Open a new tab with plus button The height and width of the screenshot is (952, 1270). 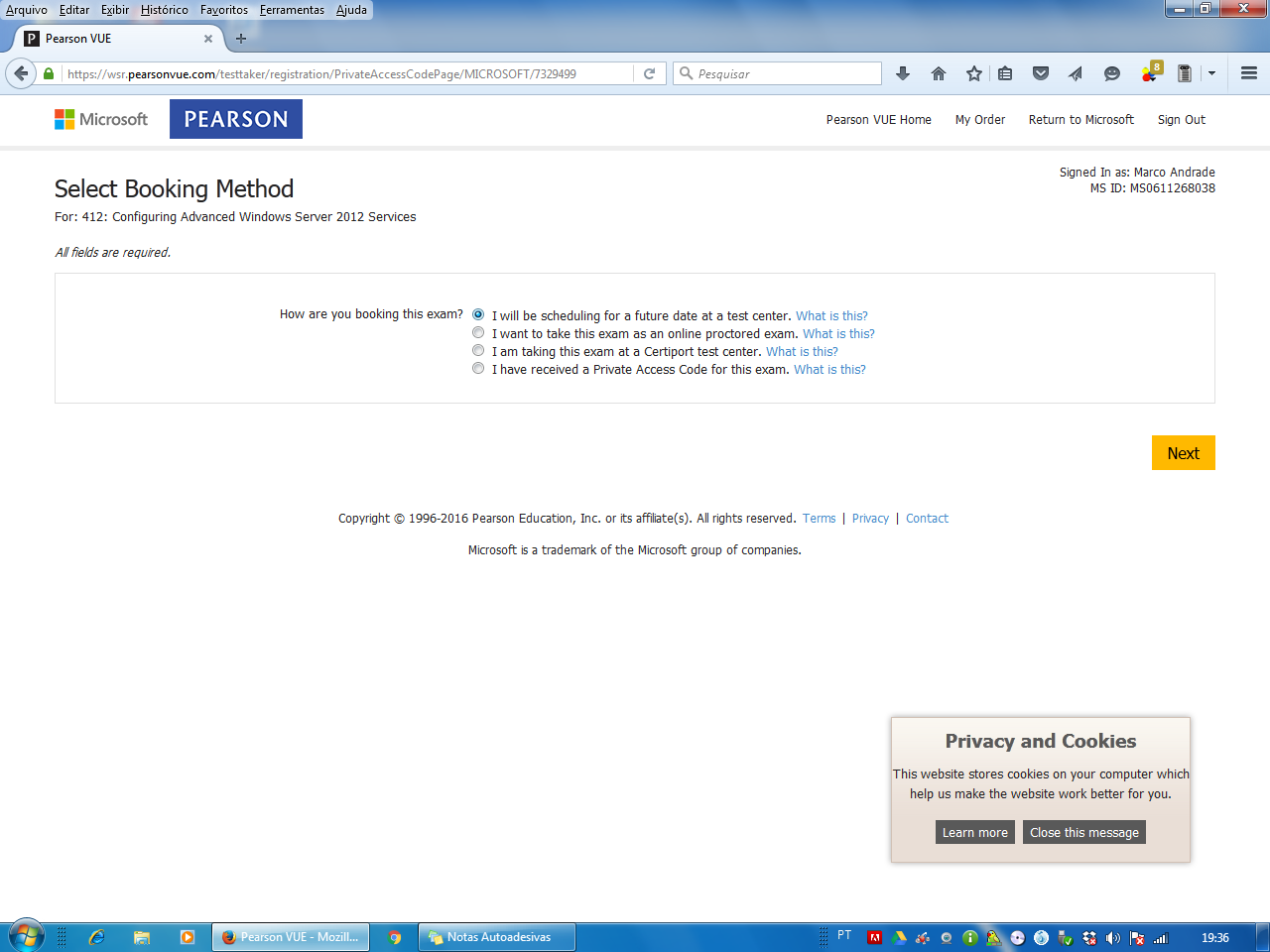click(x=240, y=39)
